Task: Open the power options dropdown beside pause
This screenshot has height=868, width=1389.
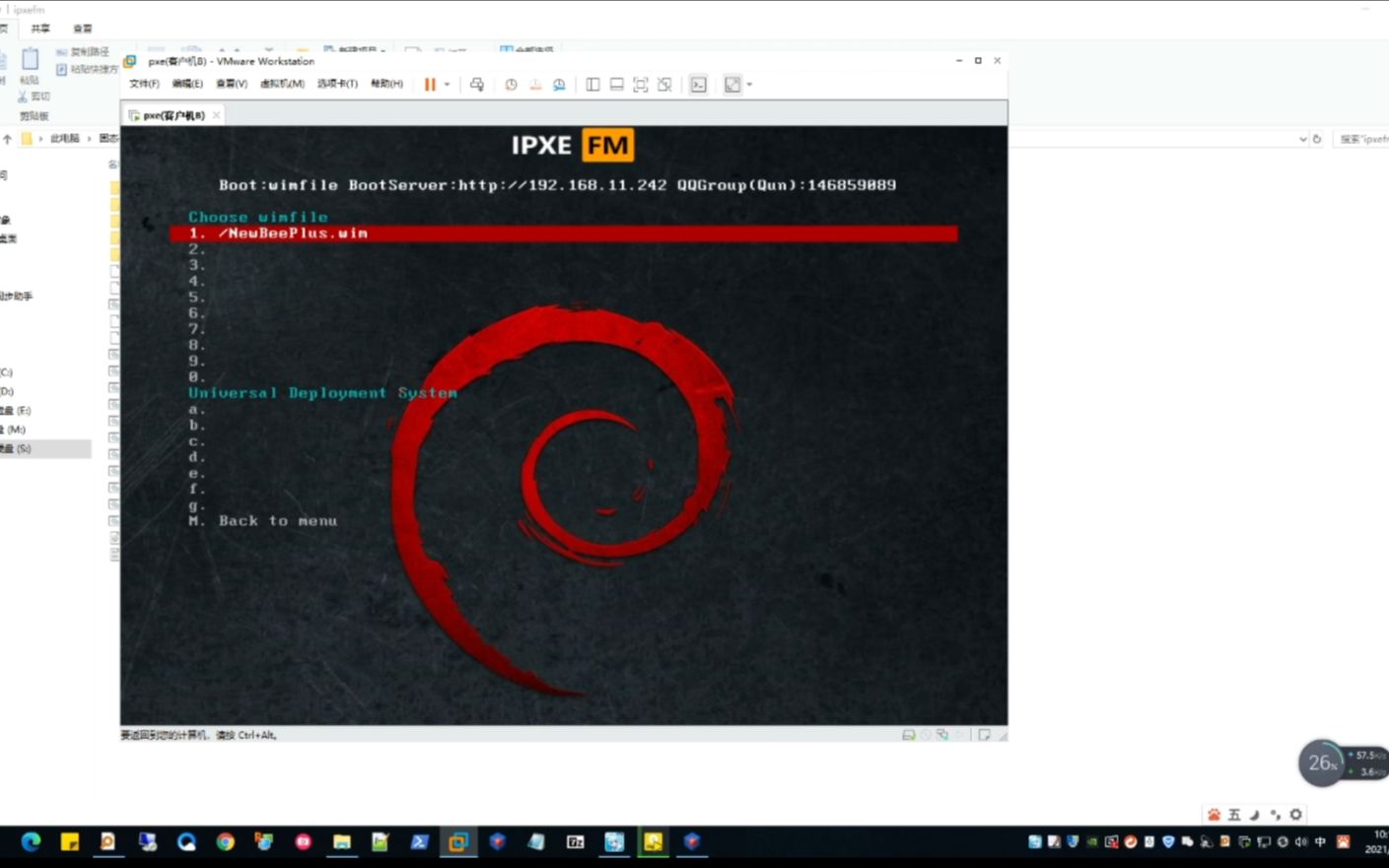Action: (448, 85)
